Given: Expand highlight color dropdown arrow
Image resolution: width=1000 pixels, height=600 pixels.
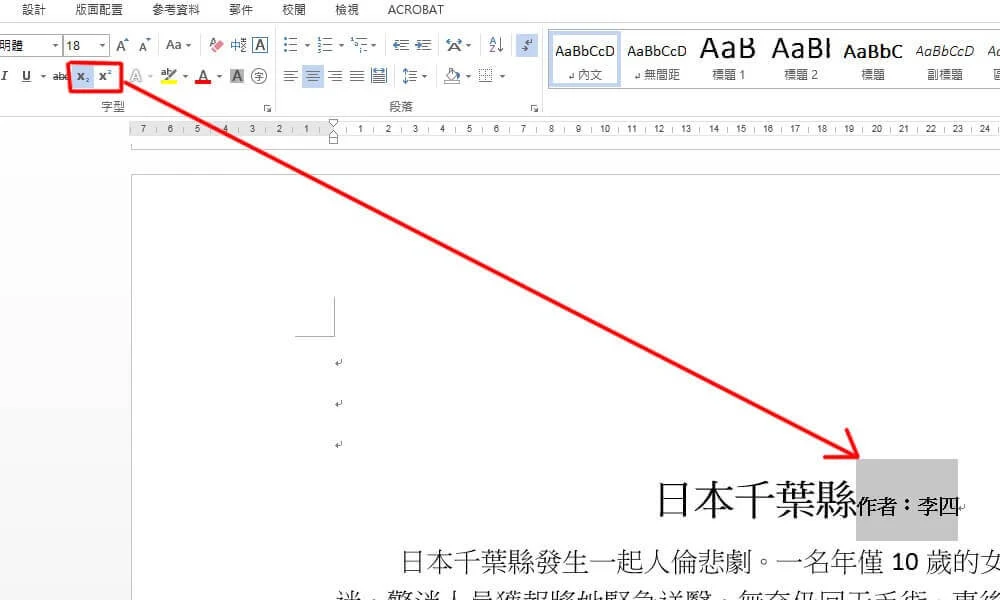Looking at the screenshot, I should [x=186, y=77].
